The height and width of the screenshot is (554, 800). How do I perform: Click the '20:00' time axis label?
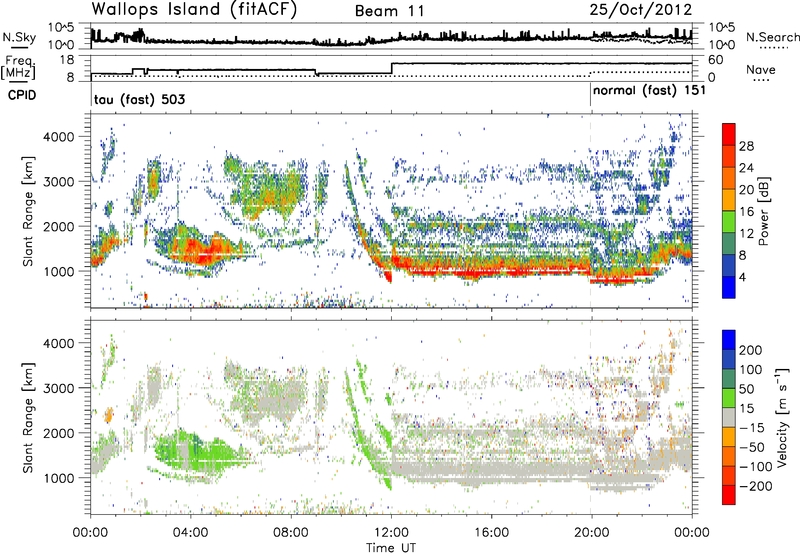(591, 533)
